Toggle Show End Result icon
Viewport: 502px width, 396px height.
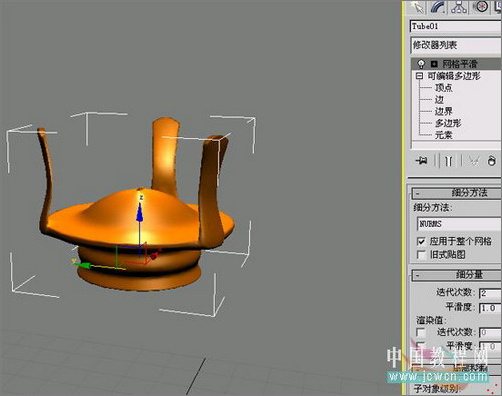click(448, 161)
